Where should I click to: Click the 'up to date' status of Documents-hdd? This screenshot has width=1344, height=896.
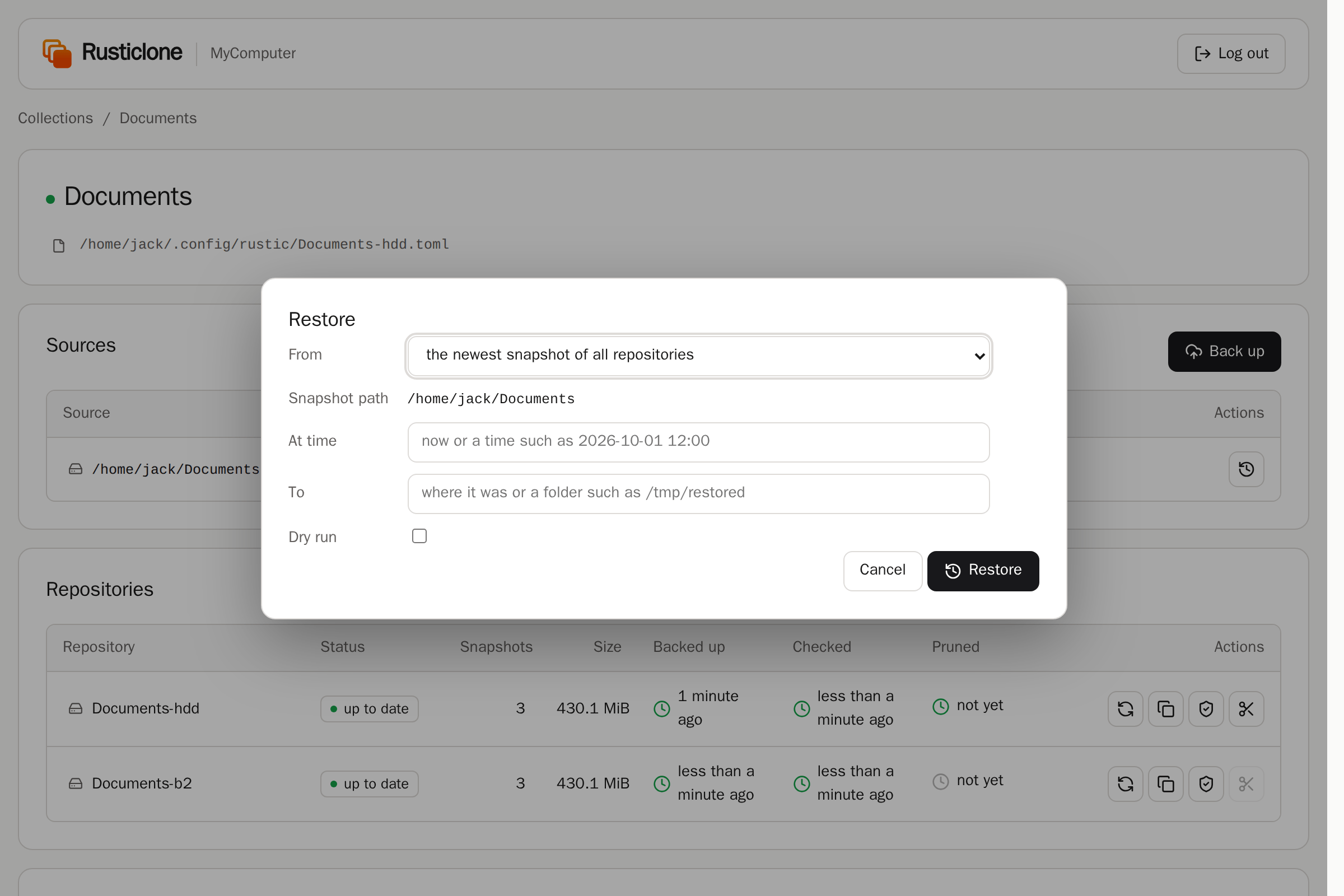pos(369,708)
